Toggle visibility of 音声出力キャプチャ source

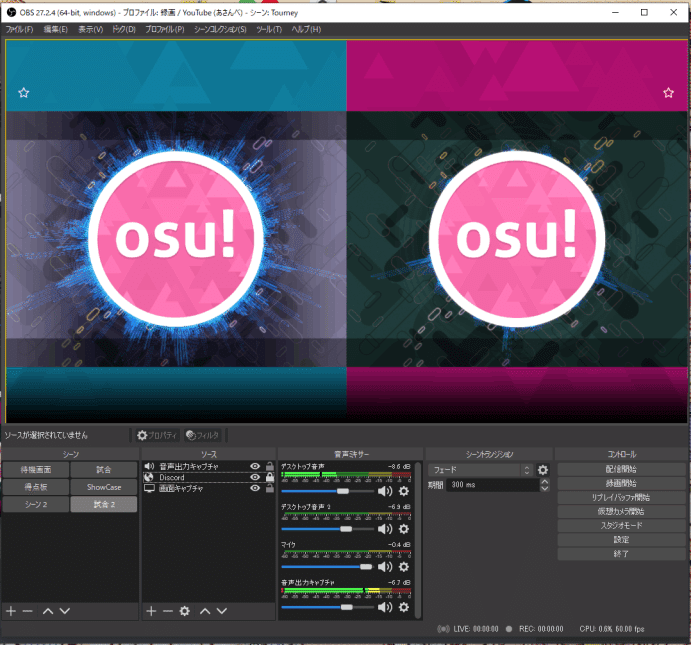[255, 466]
